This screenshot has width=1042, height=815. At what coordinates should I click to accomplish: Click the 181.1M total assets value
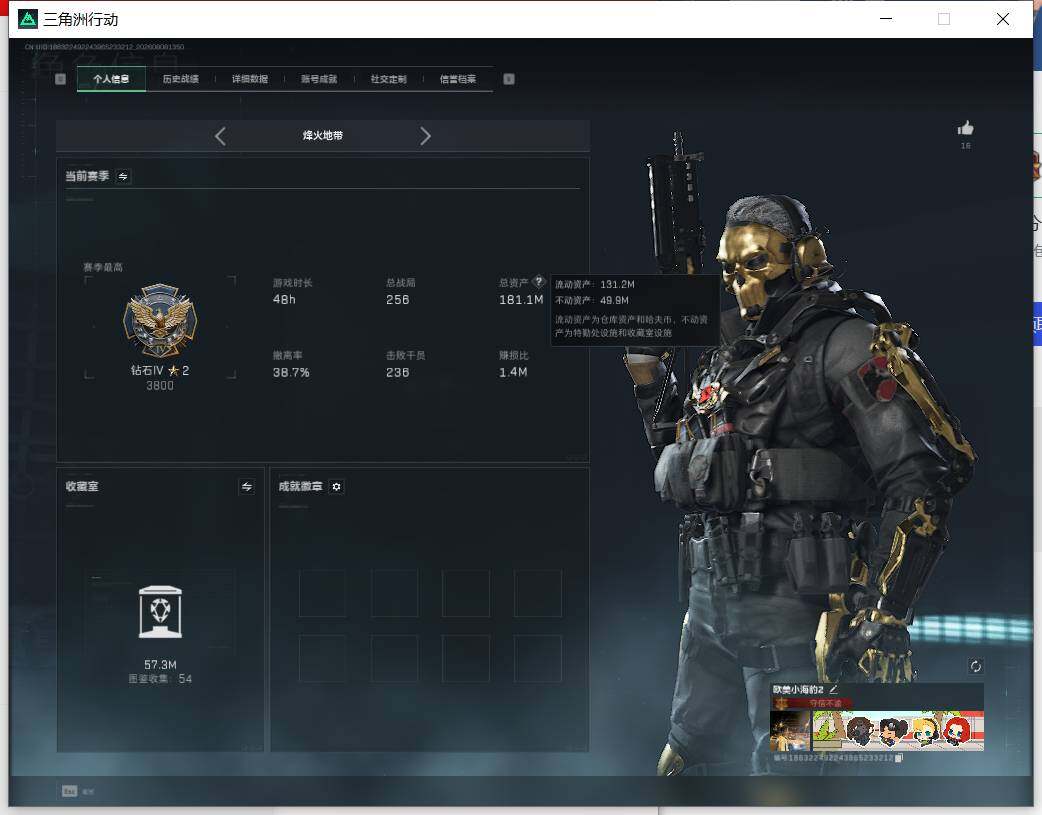coord(521,300)
